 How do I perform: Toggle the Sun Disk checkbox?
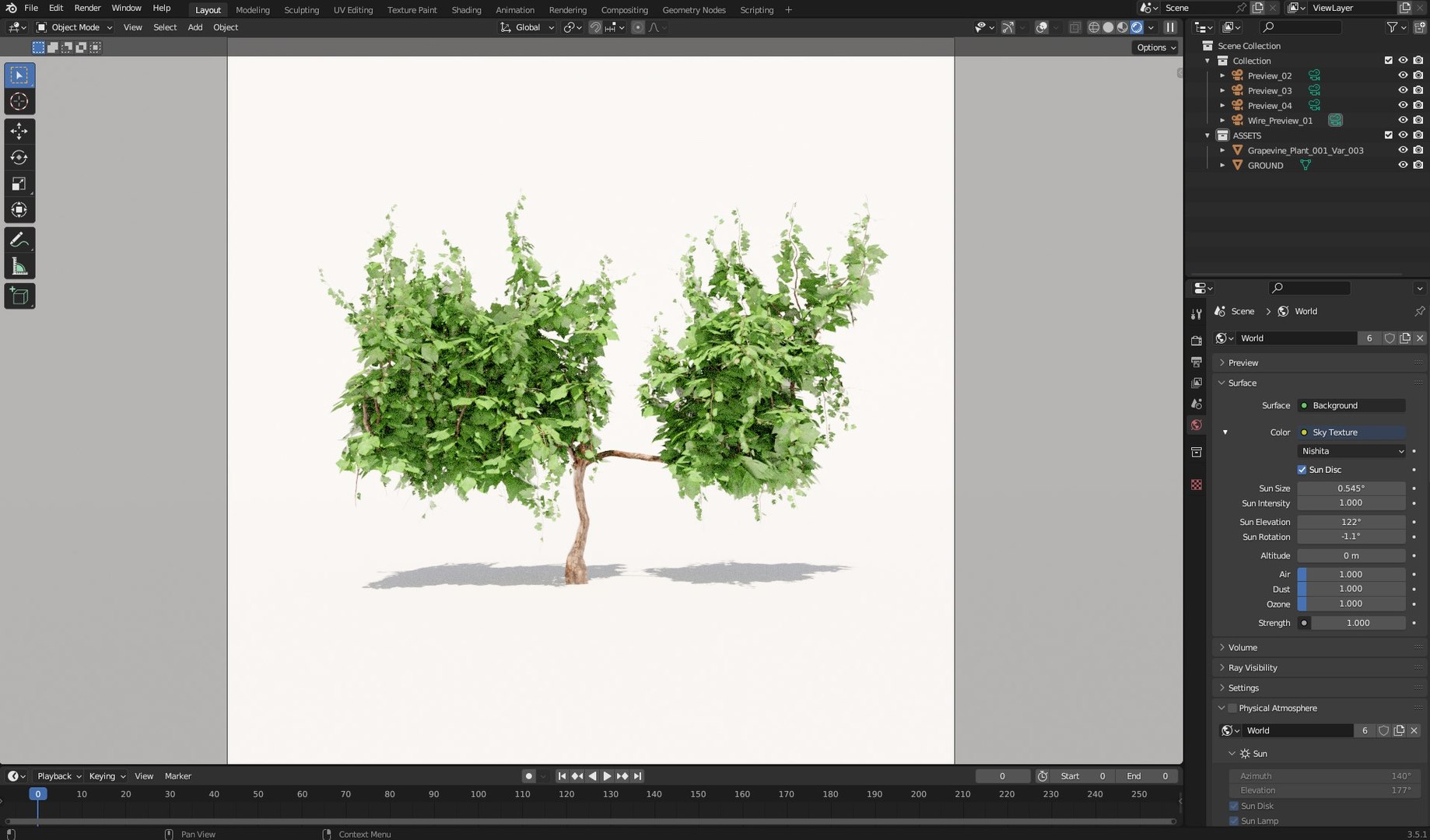tap(1234, 807)
